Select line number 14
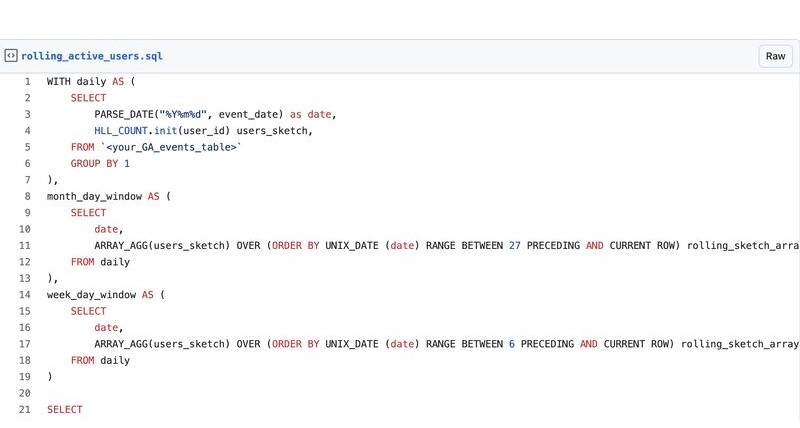This screenshot has width=800, height=428. click(x=25, y=295)
